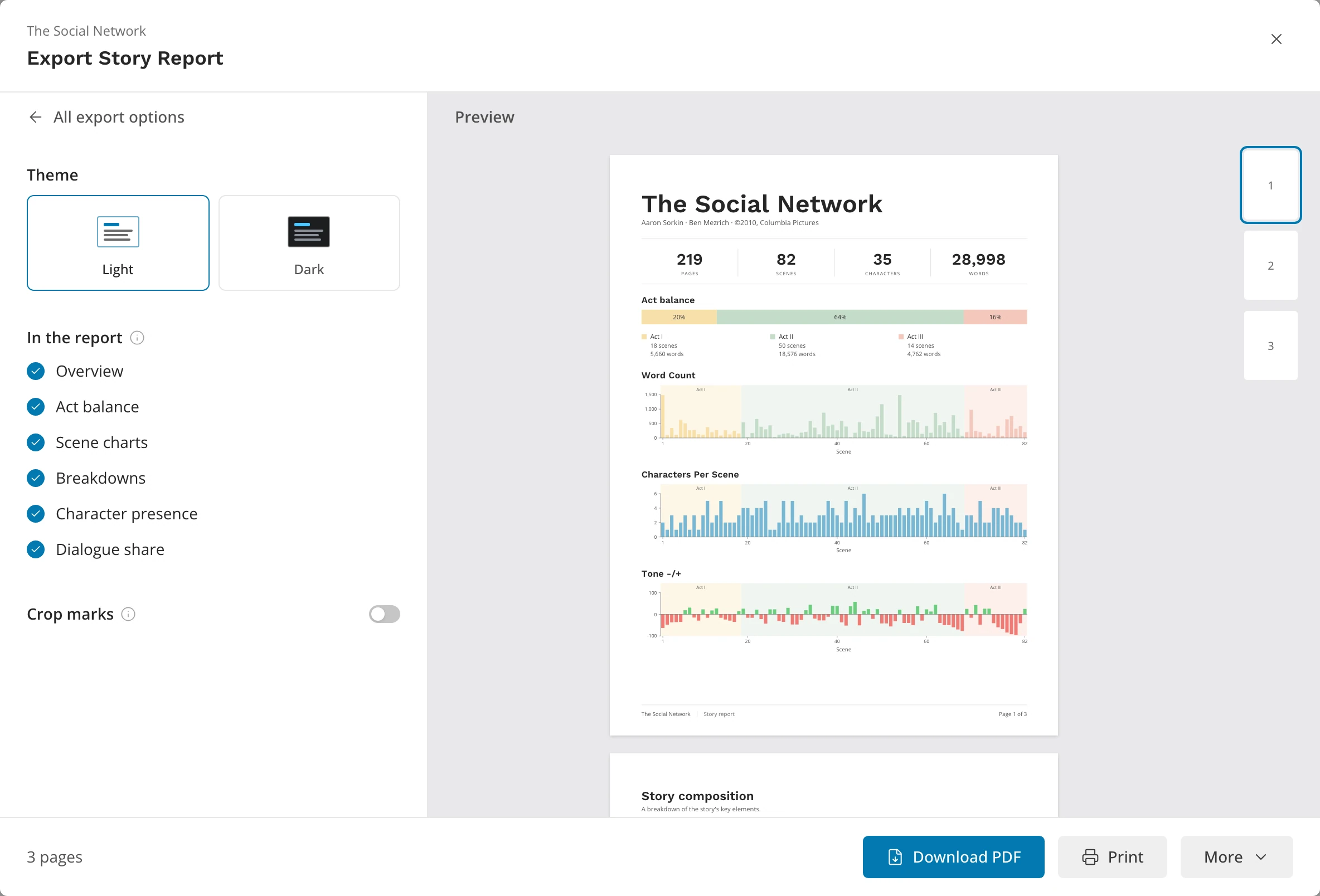
Task: Click the 16% Act III balance segment
Action: point(995,317)
